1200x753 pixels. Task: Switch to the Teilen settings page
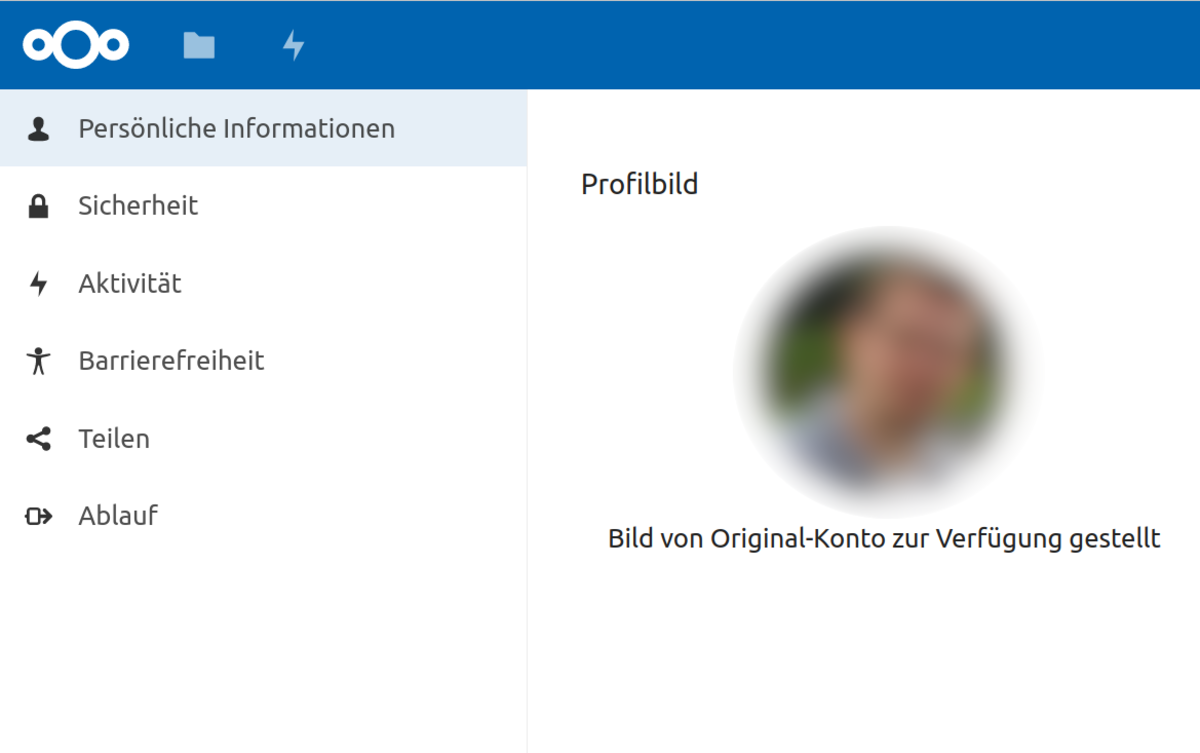click(114, 439)
